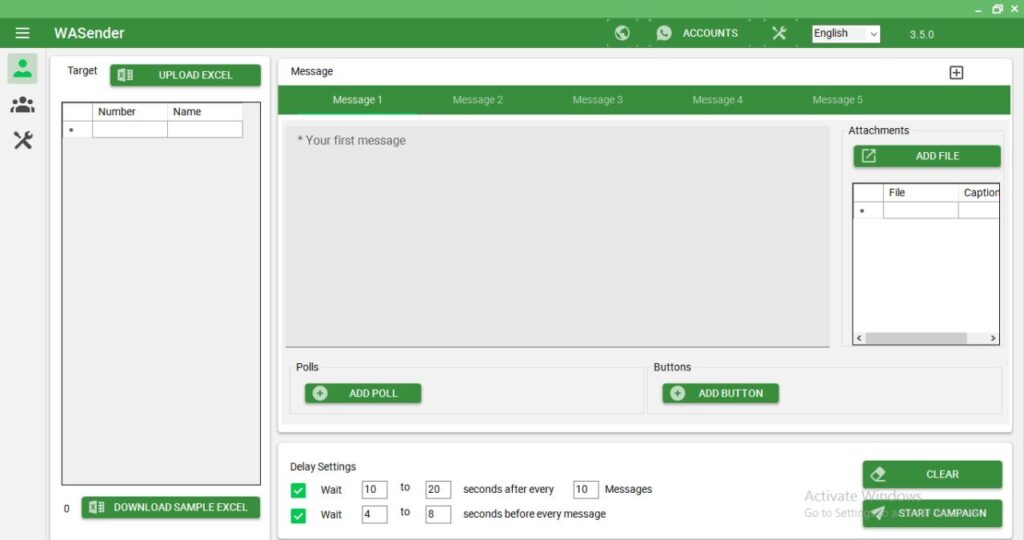The image size is (1024, 540).
Task: Switch to Message 5 tab
Action: [x=837, y=100]
